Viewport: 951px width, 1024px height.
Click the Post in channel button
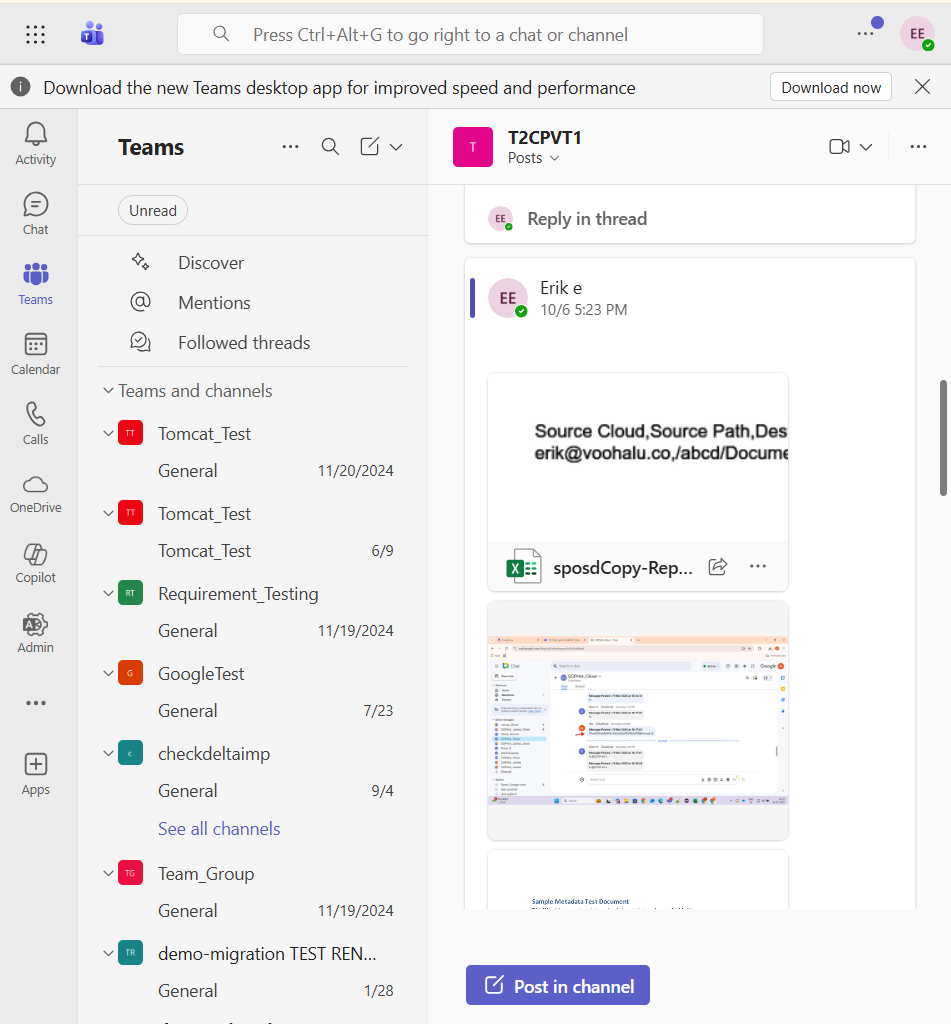[557, 985]
